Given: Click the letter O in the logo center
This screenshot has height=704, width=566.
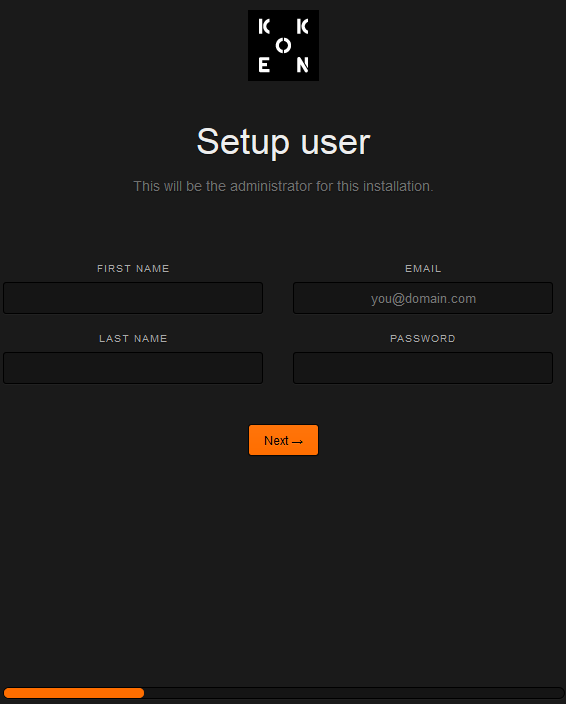Looking at the screenshot, I should [x=283, y=45].
